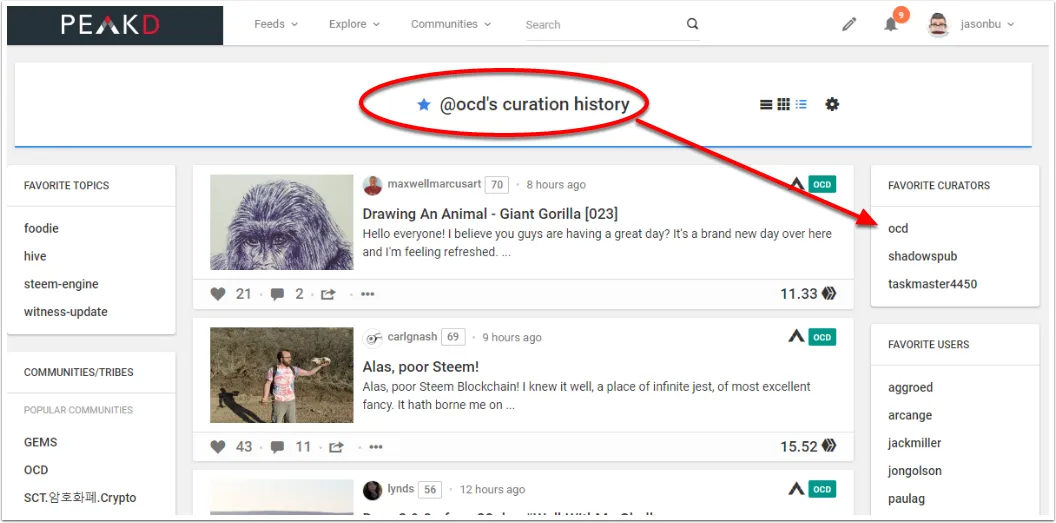Screen dimensions: 1056x523
Task: Toggle the blue favorite star for ocd
Action: [x=424, y=104]
